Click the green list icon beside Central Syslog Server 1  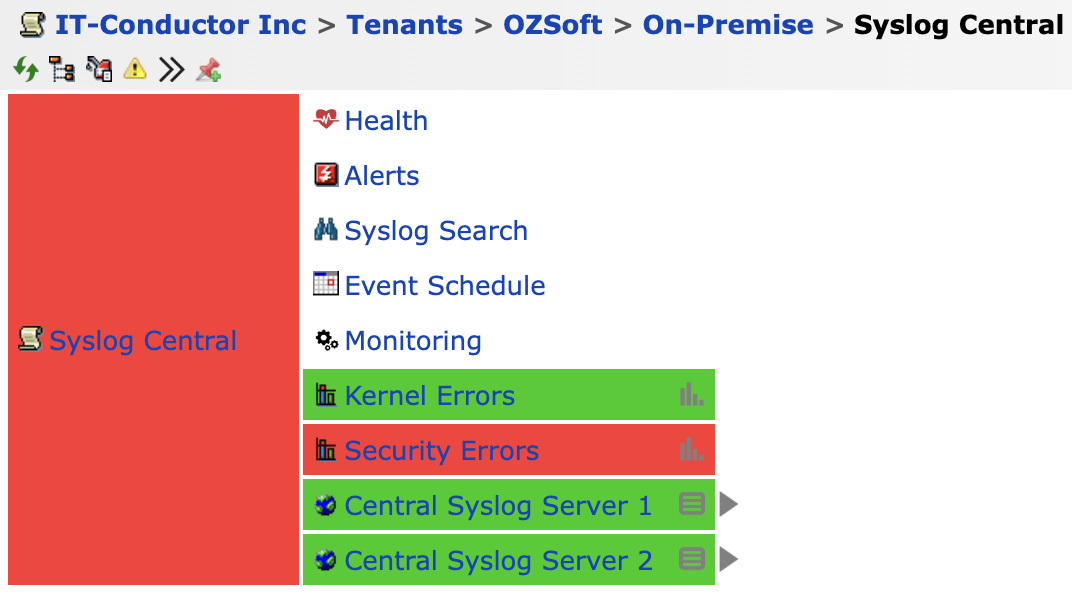[692, 504]
